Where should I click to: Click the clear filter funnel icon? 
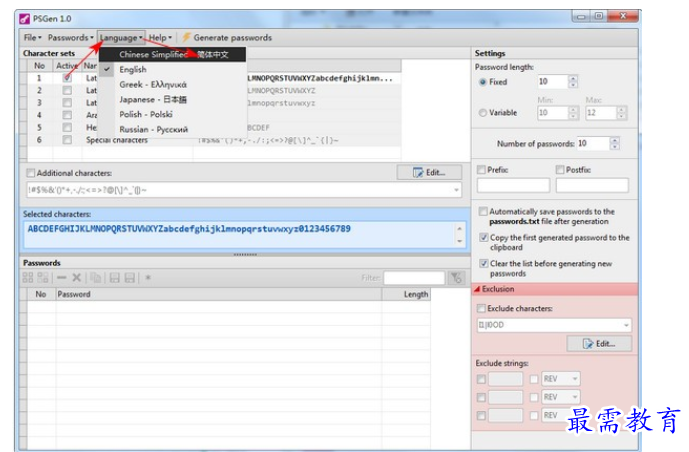tap(456, 278)
